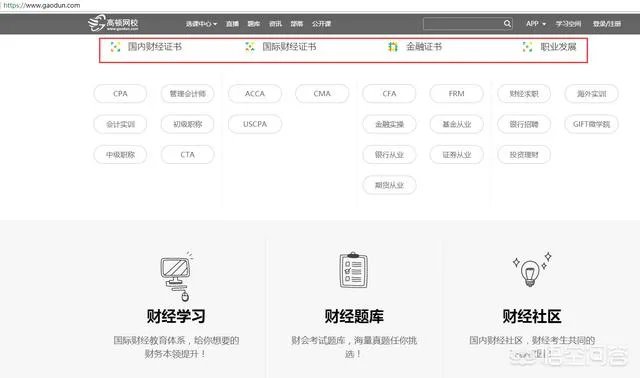Click the 财经社区 heading

(532, 316)
